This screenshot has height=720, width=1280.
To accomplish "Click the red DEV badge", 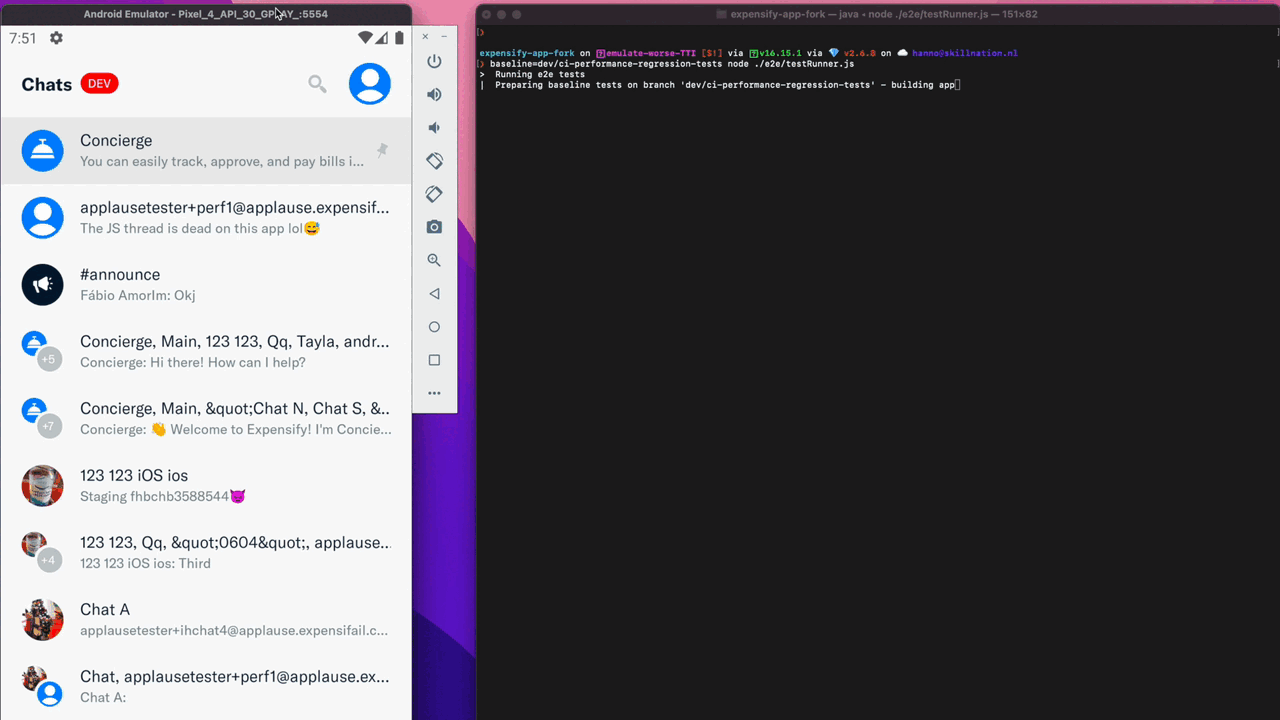I will 99,84.
